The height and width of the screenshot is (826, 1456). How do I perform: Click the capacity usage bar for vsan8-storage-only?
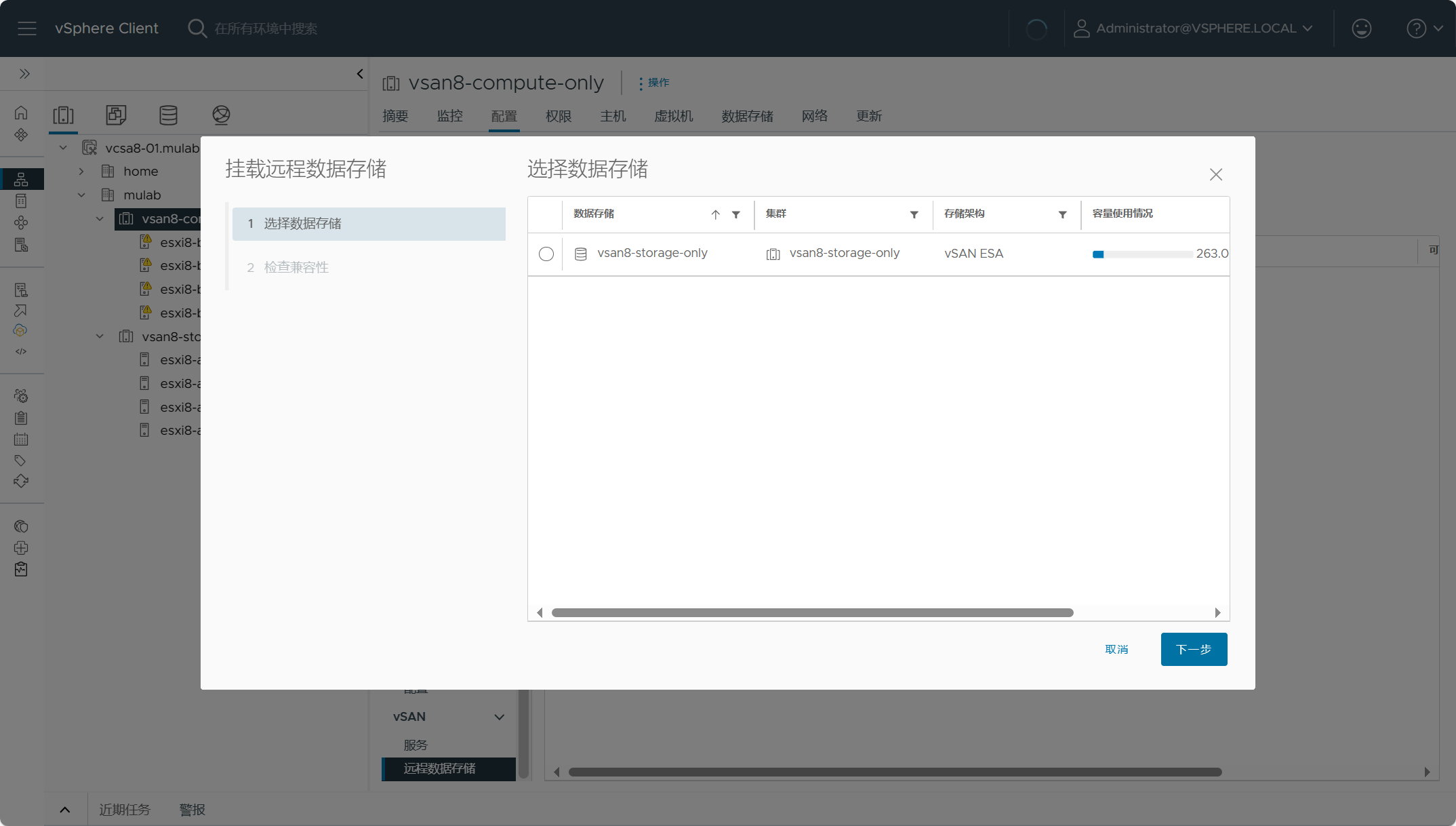click(1143, 254)
